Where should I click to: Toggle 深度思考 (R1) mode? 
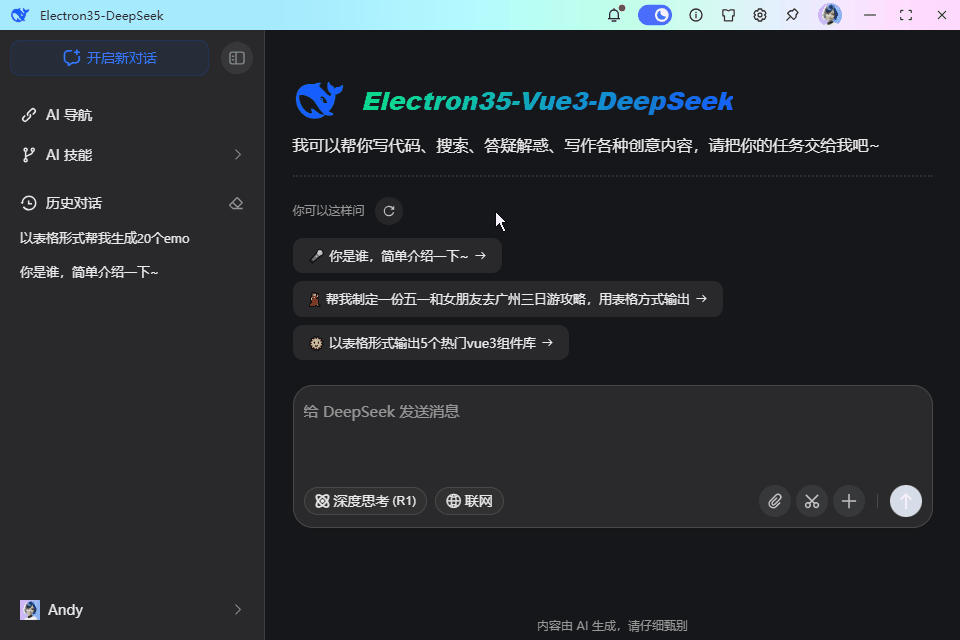pos(366,502)
